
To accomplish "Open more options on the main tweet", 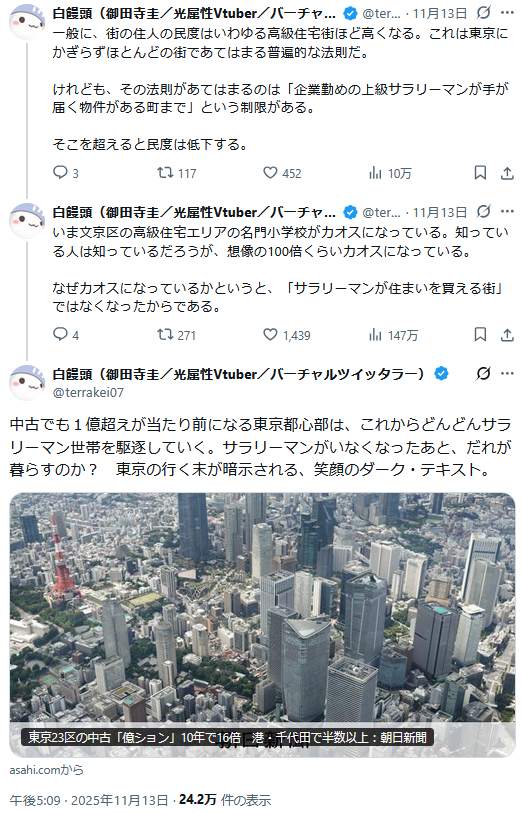I will [507, 373].
